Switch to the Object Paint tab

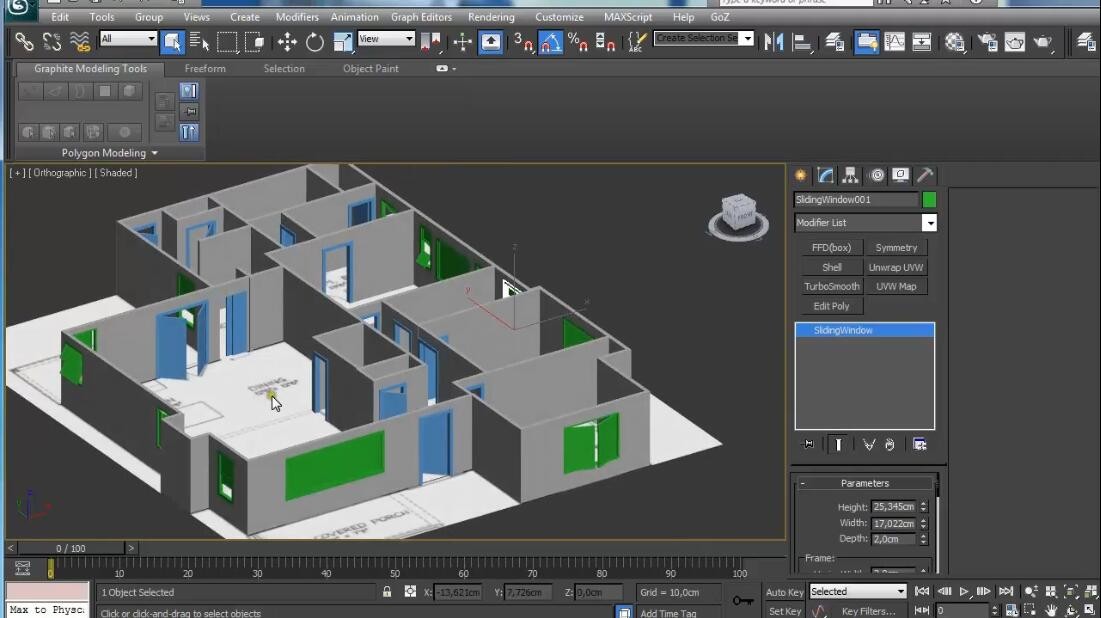point(371,69)
